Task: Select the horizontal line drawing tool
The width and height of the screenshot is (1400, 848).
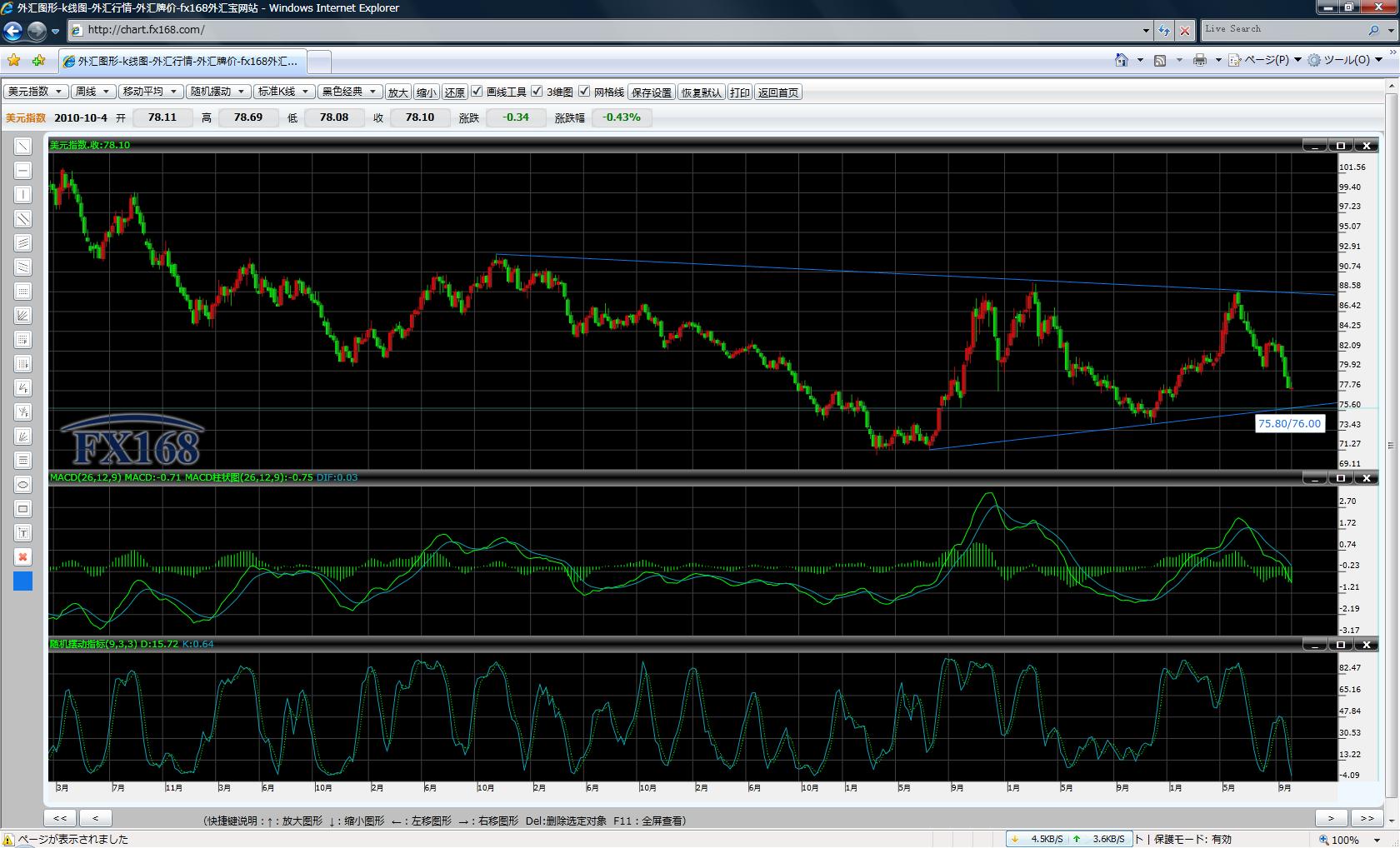Action: [23, 171]
